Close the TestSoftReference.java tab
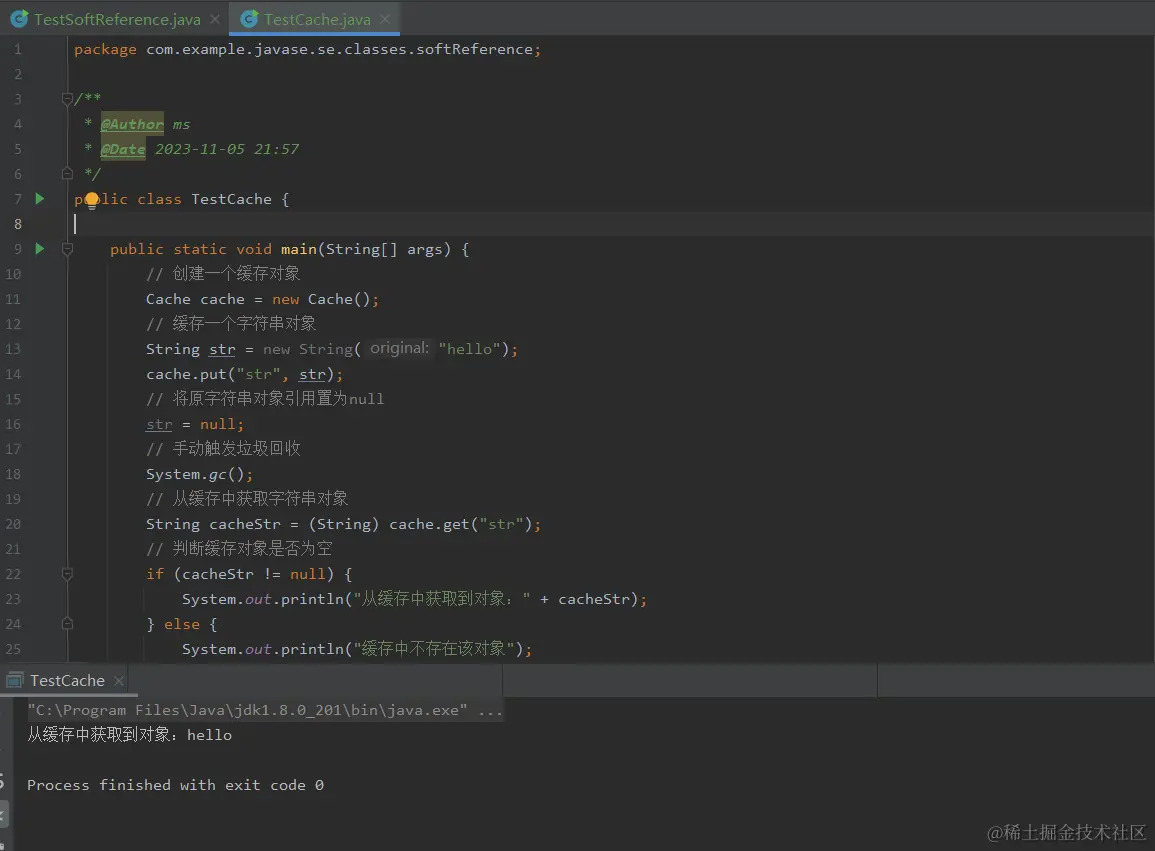 214,19
